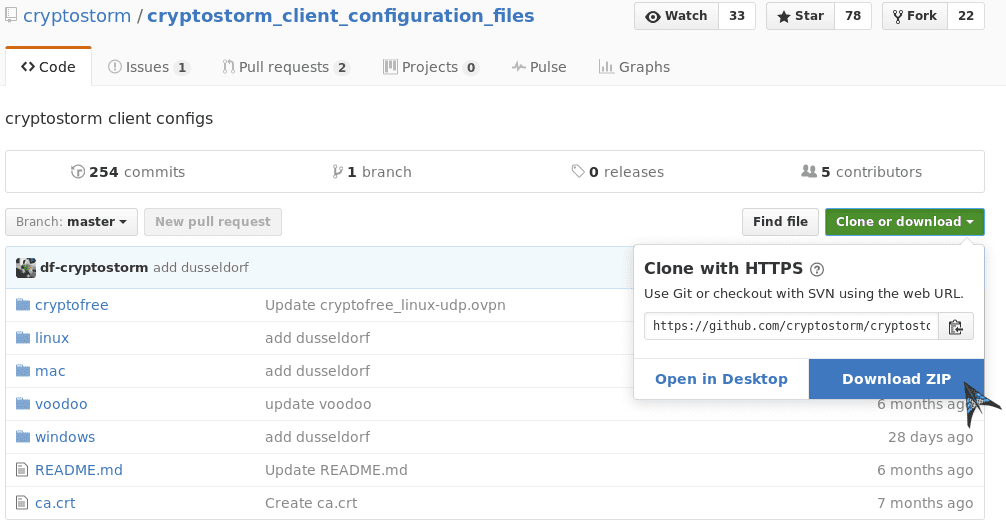Open cryptostorm_client_configuration_files repo link

pyautogui.click(x=341, y=15)
